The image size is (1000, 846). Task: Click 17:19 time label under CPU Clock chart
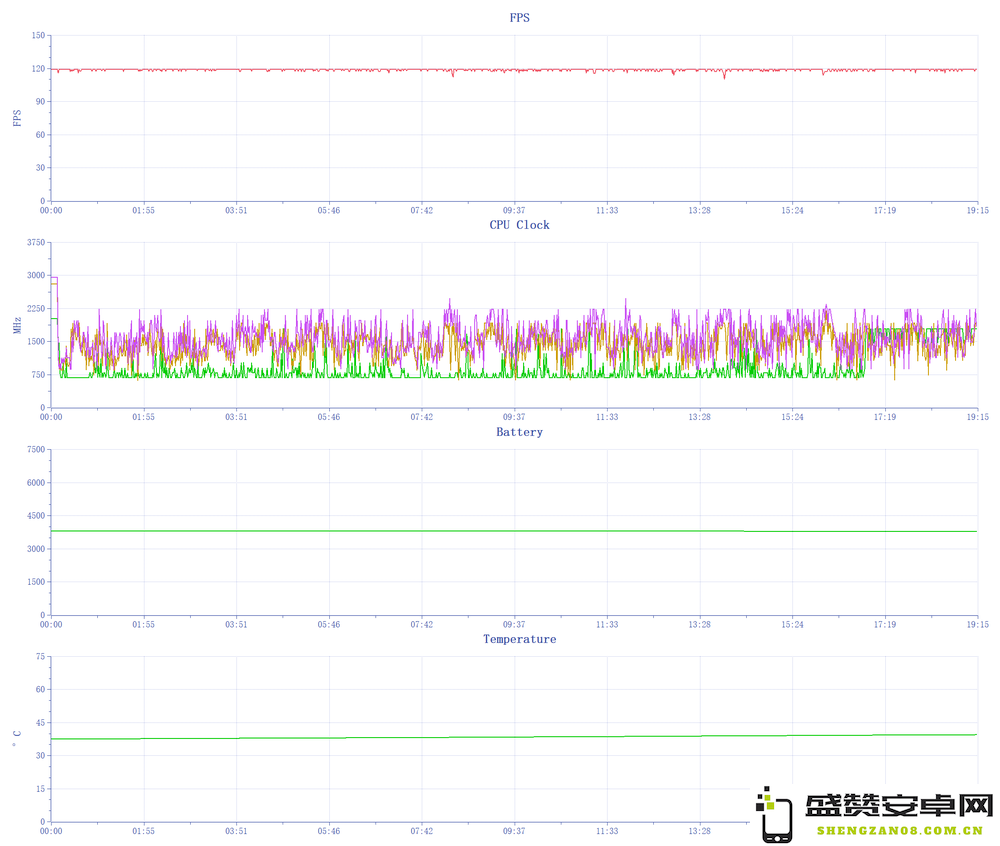click(x=885, y=417)
